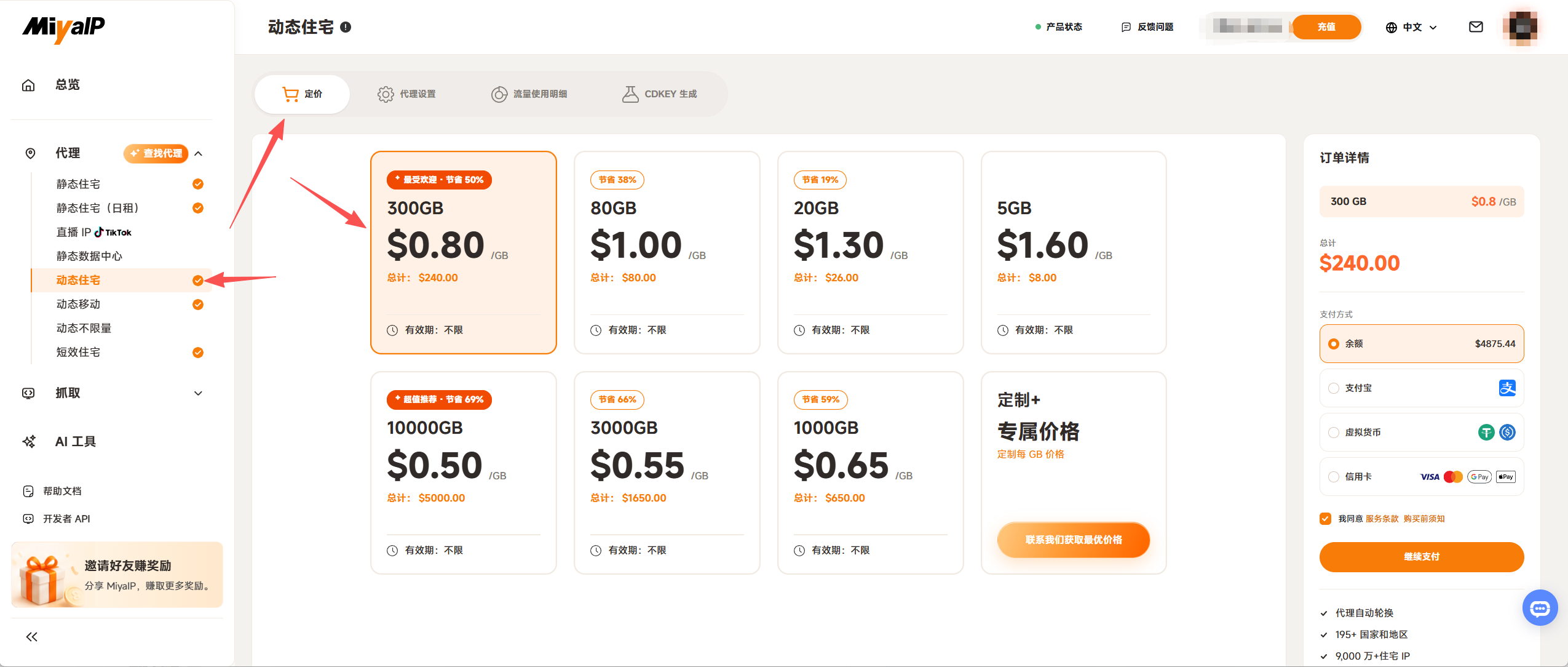Click the AI 工具 sparkle icon

28,442
